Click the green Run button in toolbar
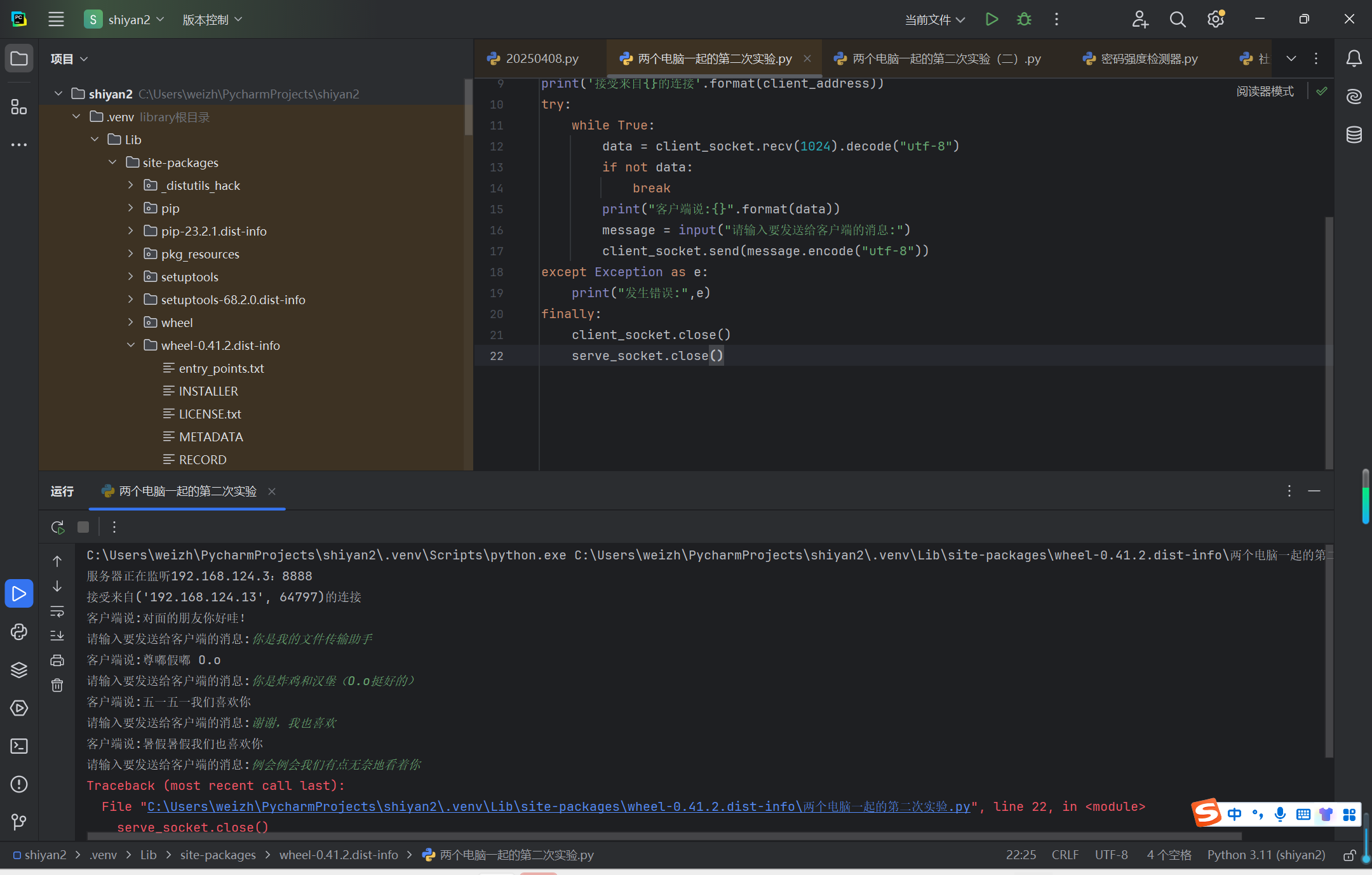This screenshot has width=1372, height=875. (992, 19)
